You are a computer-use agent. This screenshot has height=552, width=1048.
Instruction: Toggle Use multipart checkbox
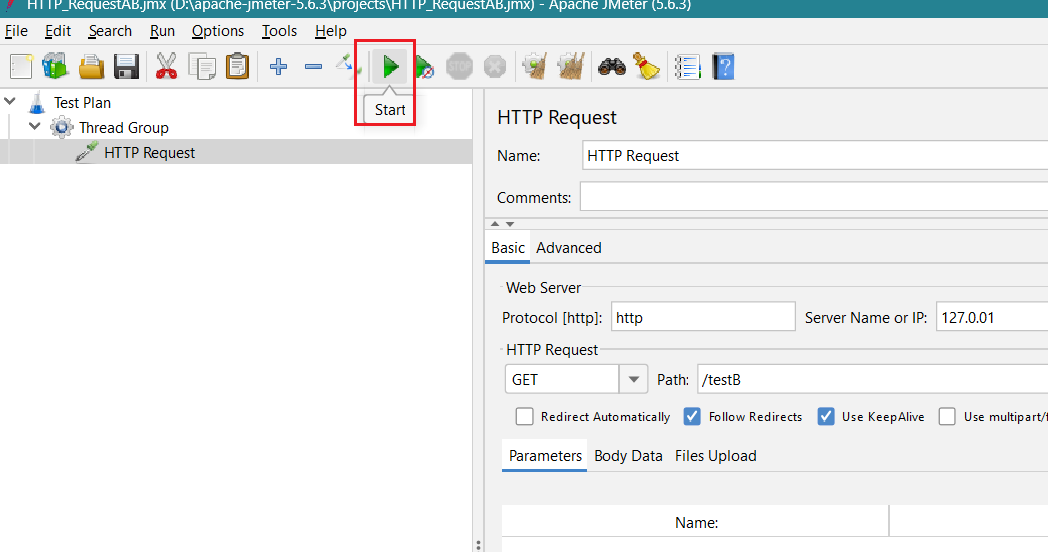coord(947,416)
